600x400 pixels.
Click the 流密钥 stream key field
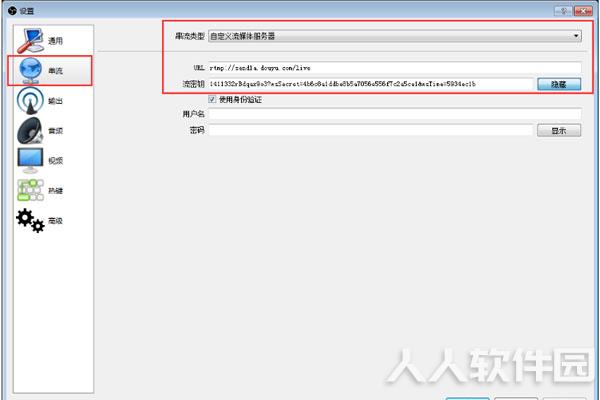370,84
